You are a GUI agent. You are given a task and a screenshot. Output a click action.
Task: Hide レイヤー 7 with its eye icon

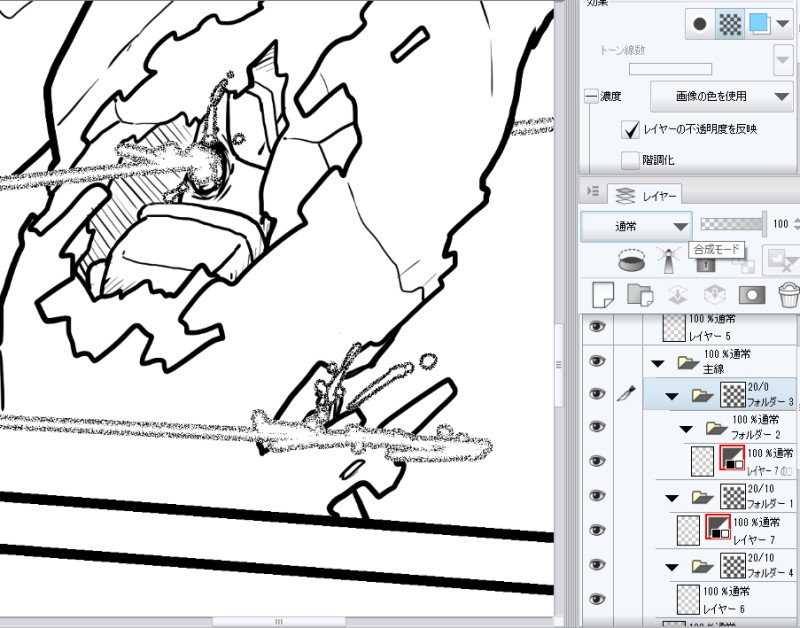(x=596, y=531)
